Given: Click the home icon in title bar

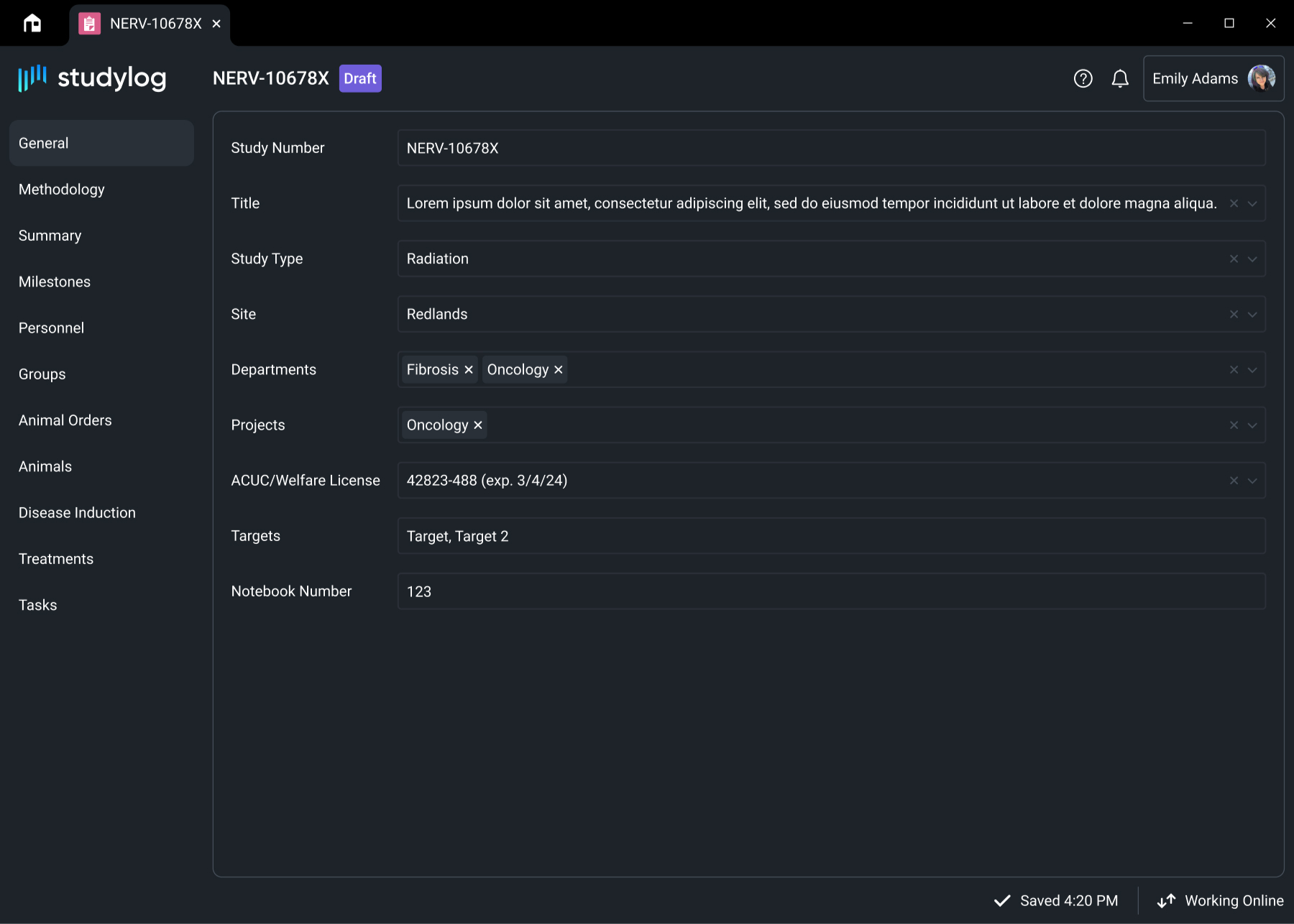Looking at the screenshot, I should click(32, 24).
